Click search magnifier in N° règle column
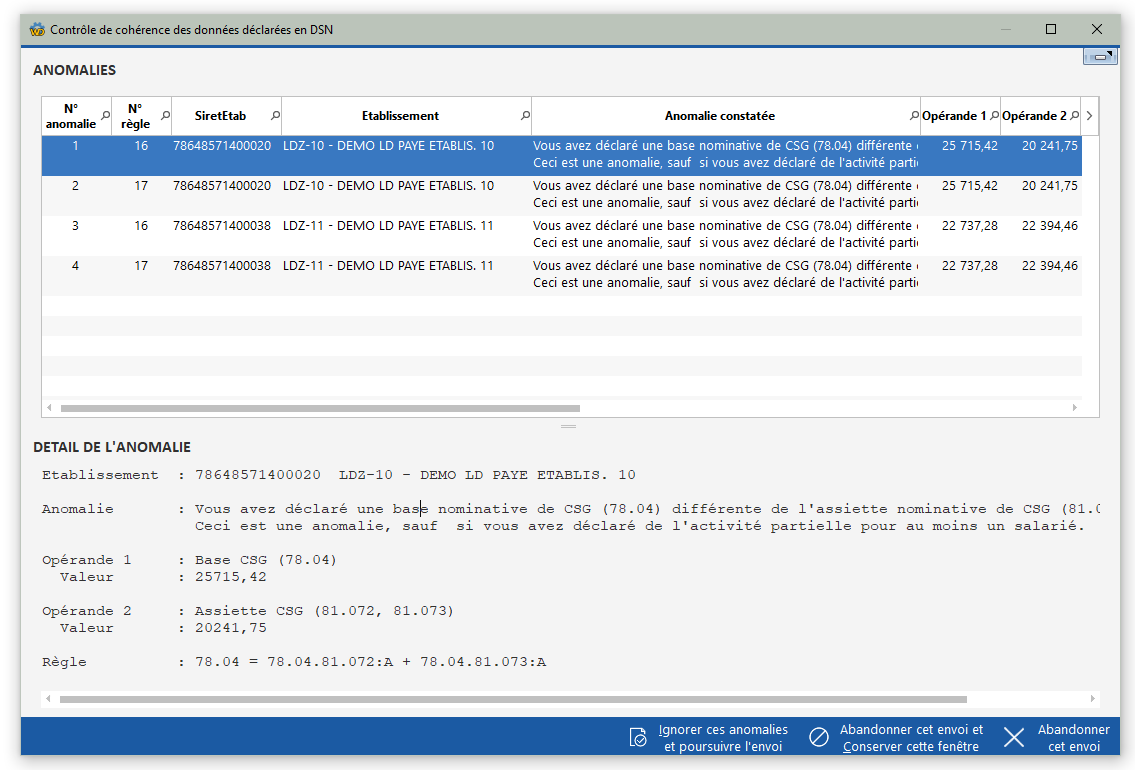The image size is (1135, 770). click(x=165, y=116)
